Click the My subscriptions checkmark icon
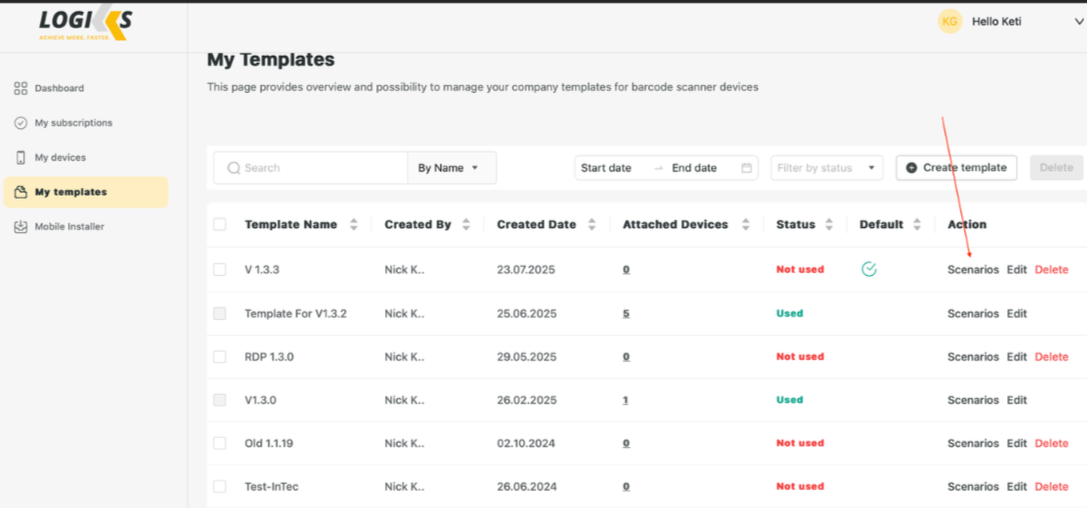 tap(20, 123)
